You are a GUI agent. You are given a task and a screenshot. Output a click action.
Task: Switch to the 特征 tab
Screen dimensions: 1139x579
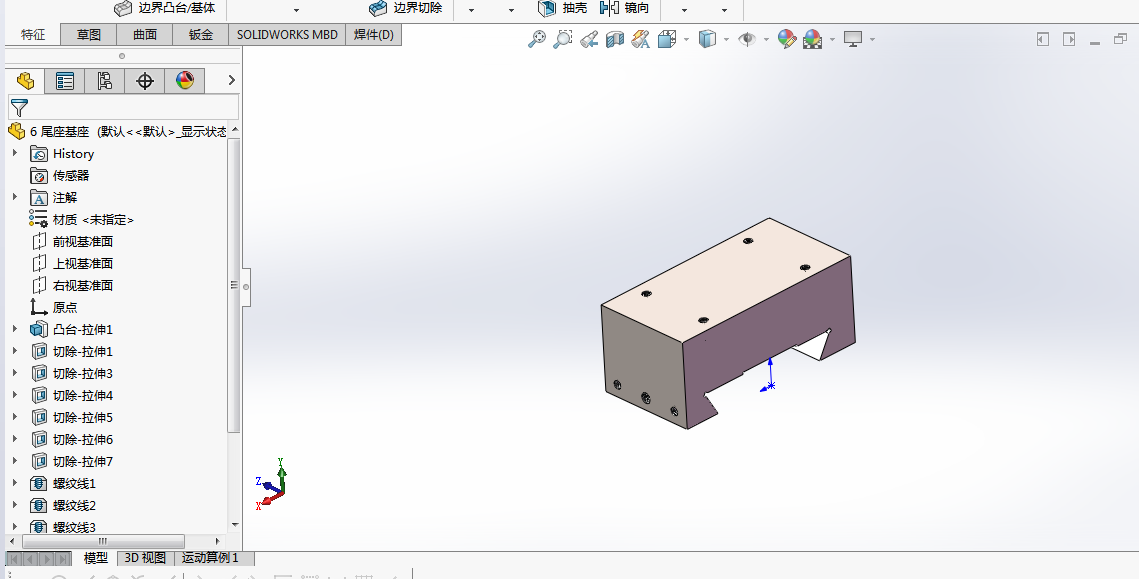(33, 35)
